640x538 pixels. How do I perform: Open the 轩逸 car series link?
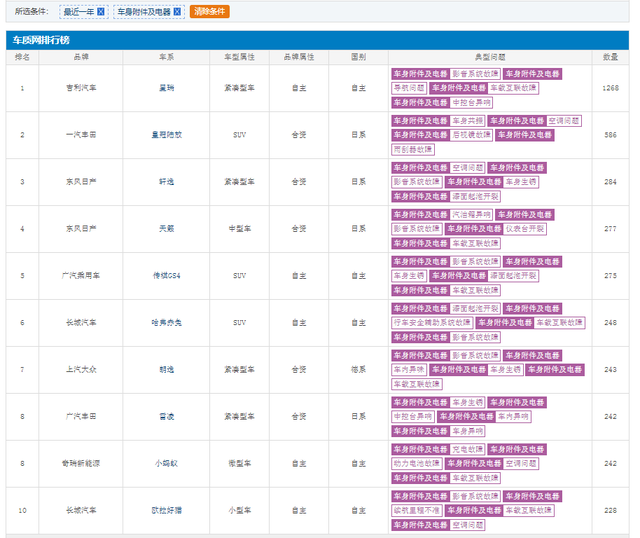pyautogui.click(x=167, y=182)
